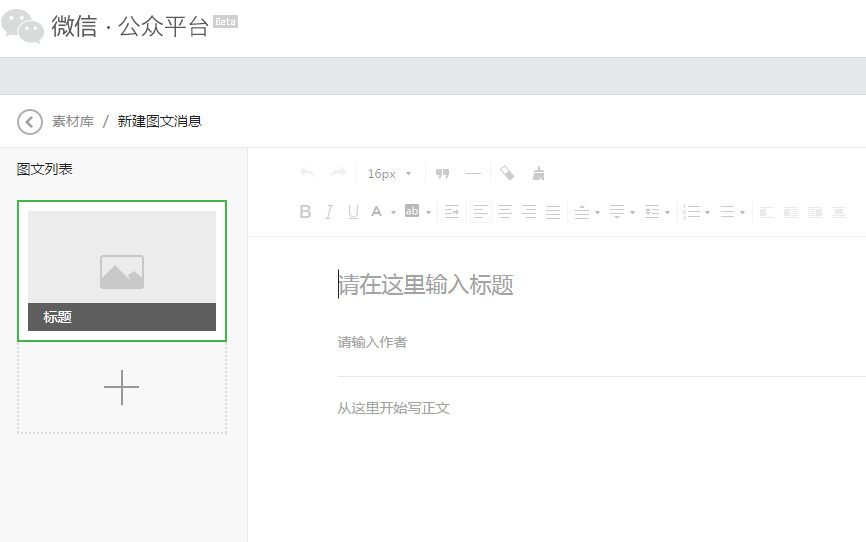The width and height of the screenshot is (866, 542).
Task: Insert a bulleted list
Action: [727, 212]
